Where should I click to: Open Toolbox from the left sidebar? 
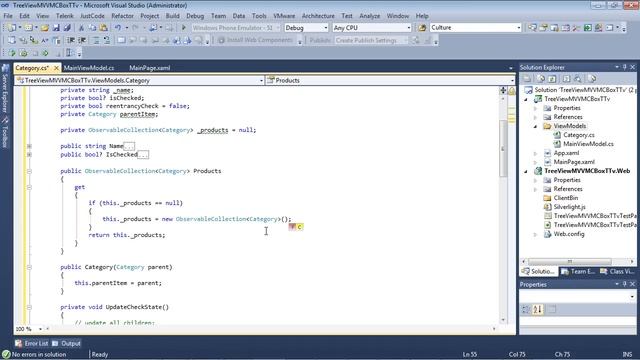click(x=5, y=132)
